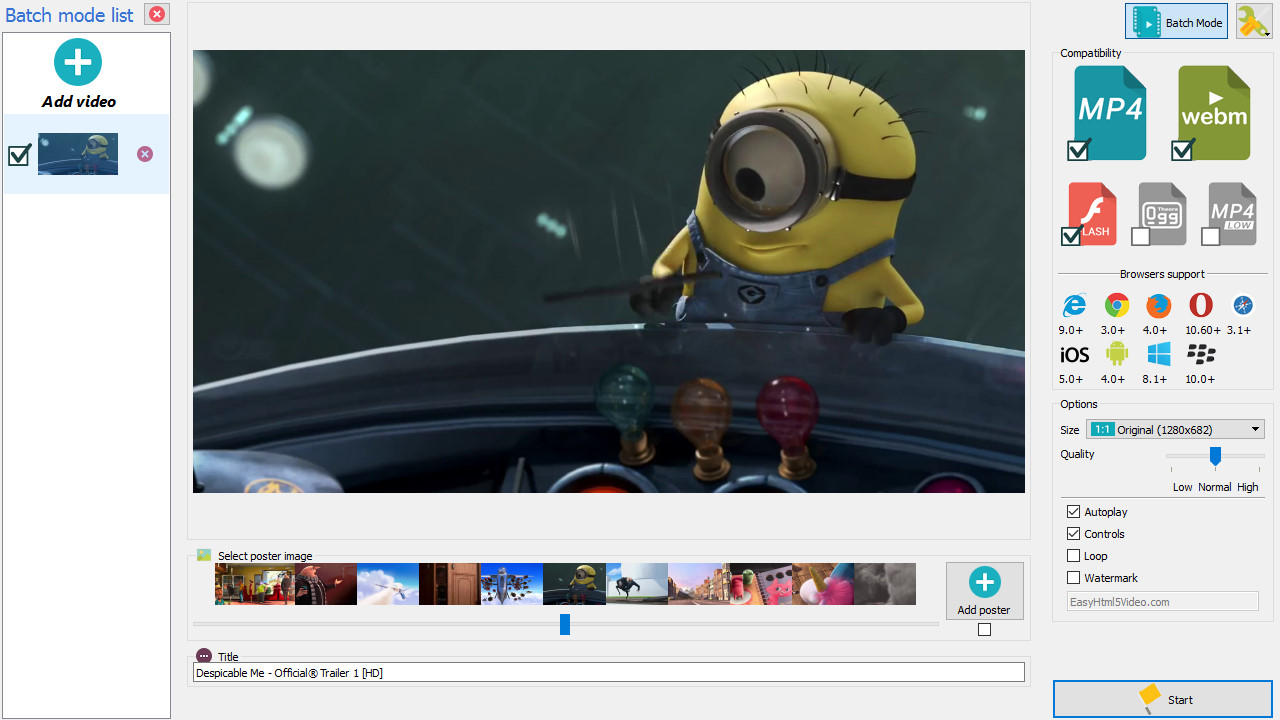The width and height of the screenshot is (1280, 720).
Task: Remove the Minion video from batch list
Action: 145,154
